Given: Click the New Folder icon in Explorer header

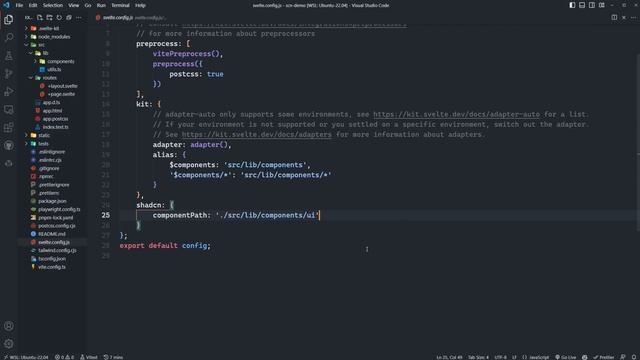Looking at the screenshot, I should [x=49, y=18].
